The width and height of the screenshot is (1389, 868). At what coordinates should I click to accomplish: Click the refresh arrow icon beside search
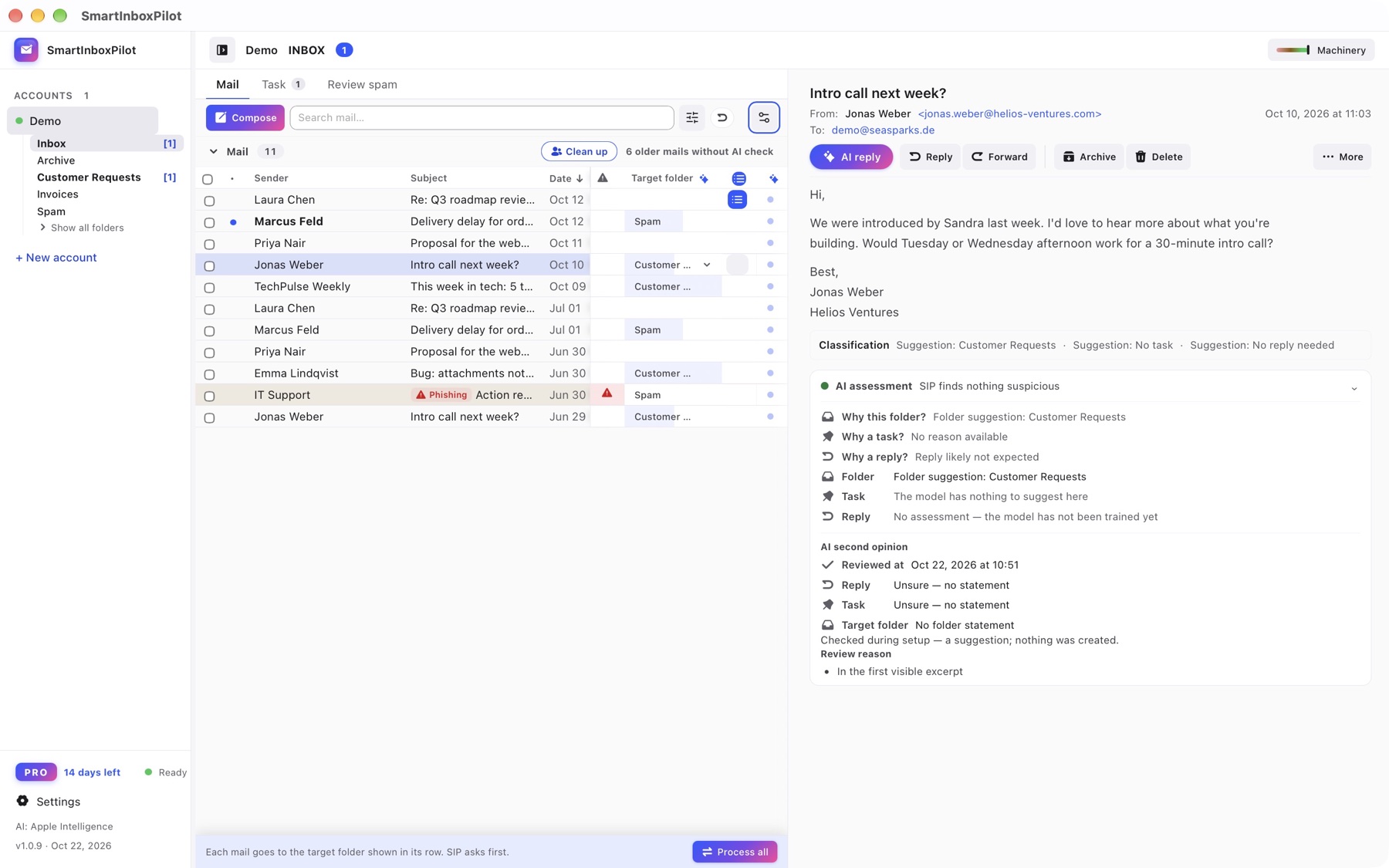722,117
